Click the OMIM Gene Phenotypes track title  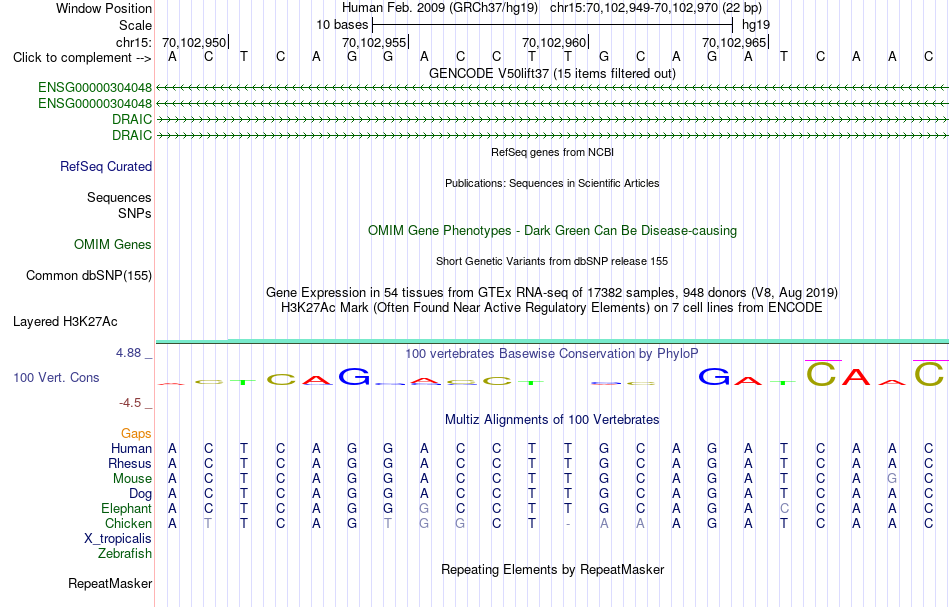[x=553, y=231]
